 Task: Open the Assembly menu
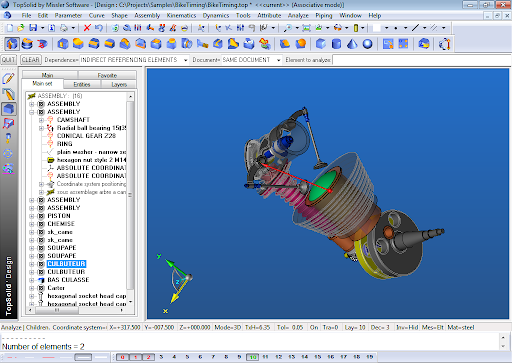[147, 16]
